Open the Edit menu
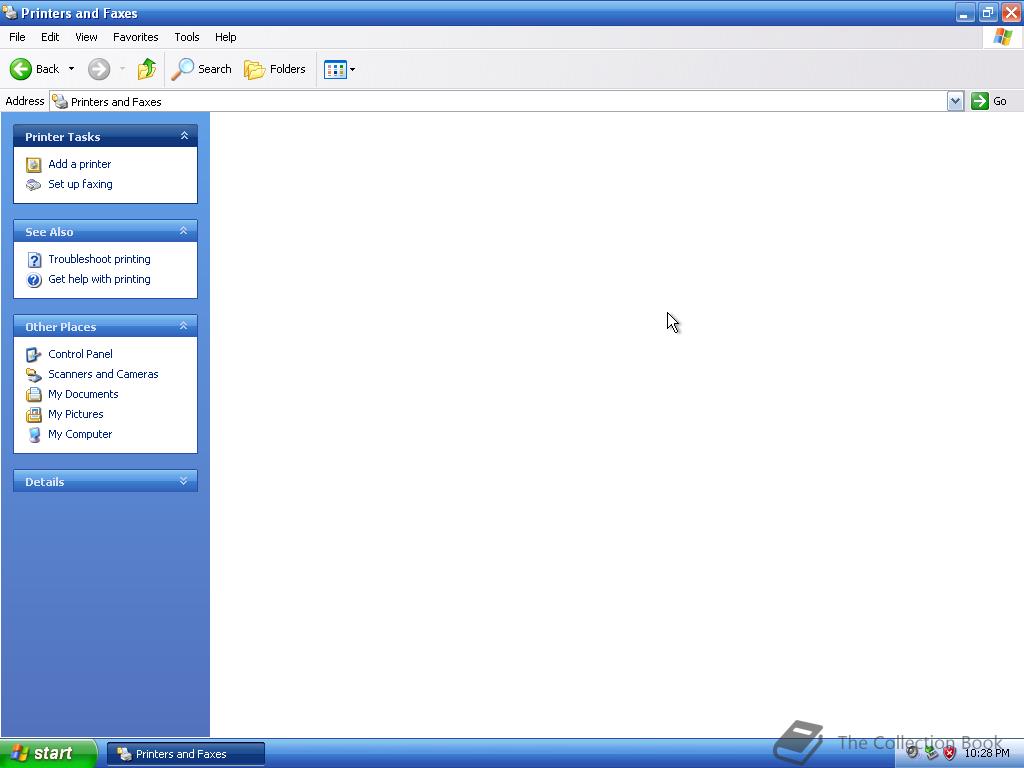Screen dimensions: 1024x768 (x=50, y=37)
